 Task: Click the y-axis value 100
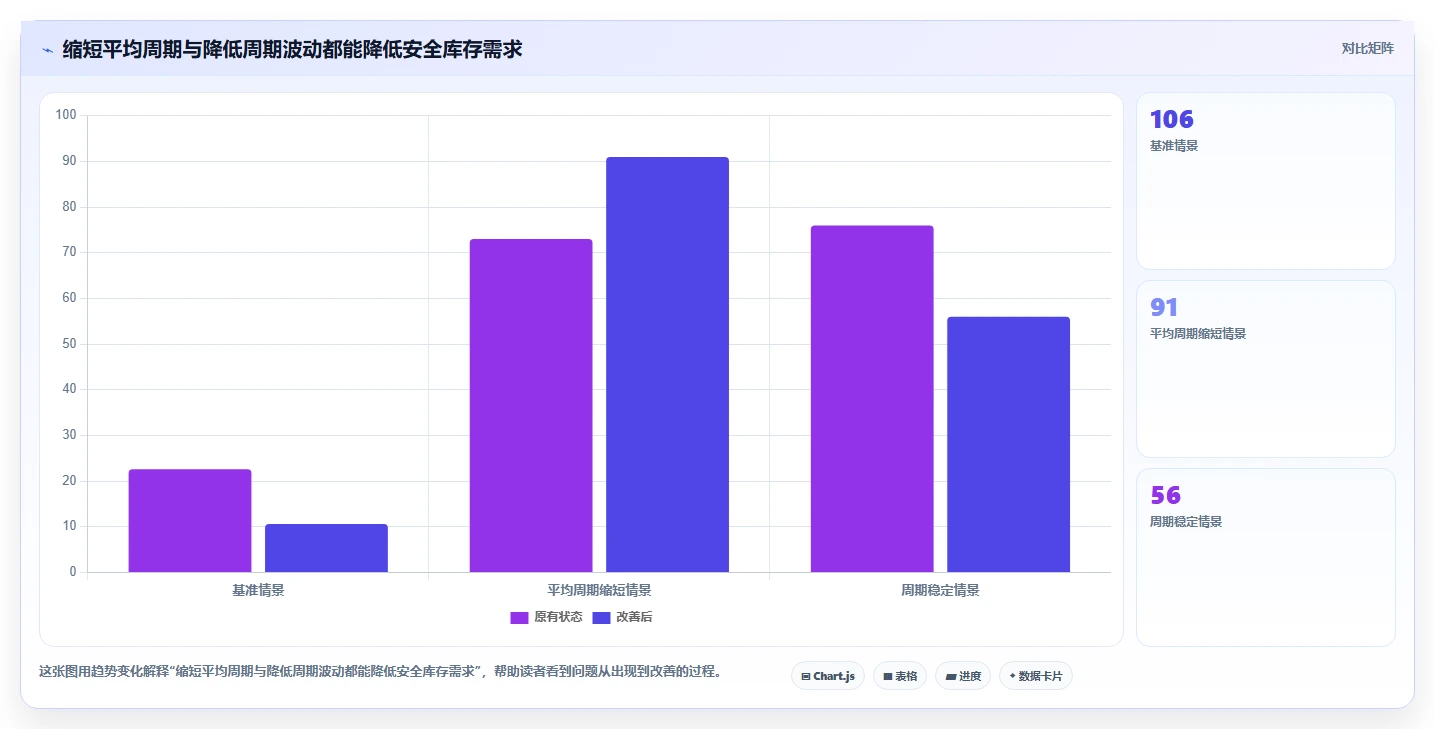coord(66,115)
